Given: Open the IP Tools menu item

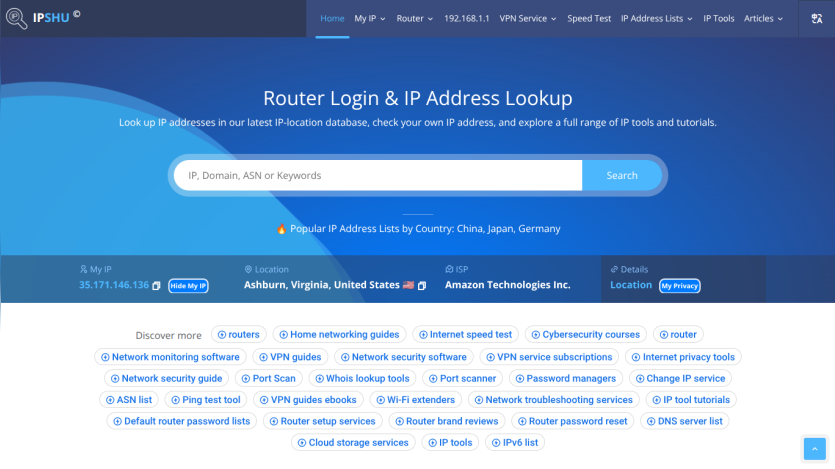Looking at the screenshot, I should pyautogui.click(x=718, y=19).
